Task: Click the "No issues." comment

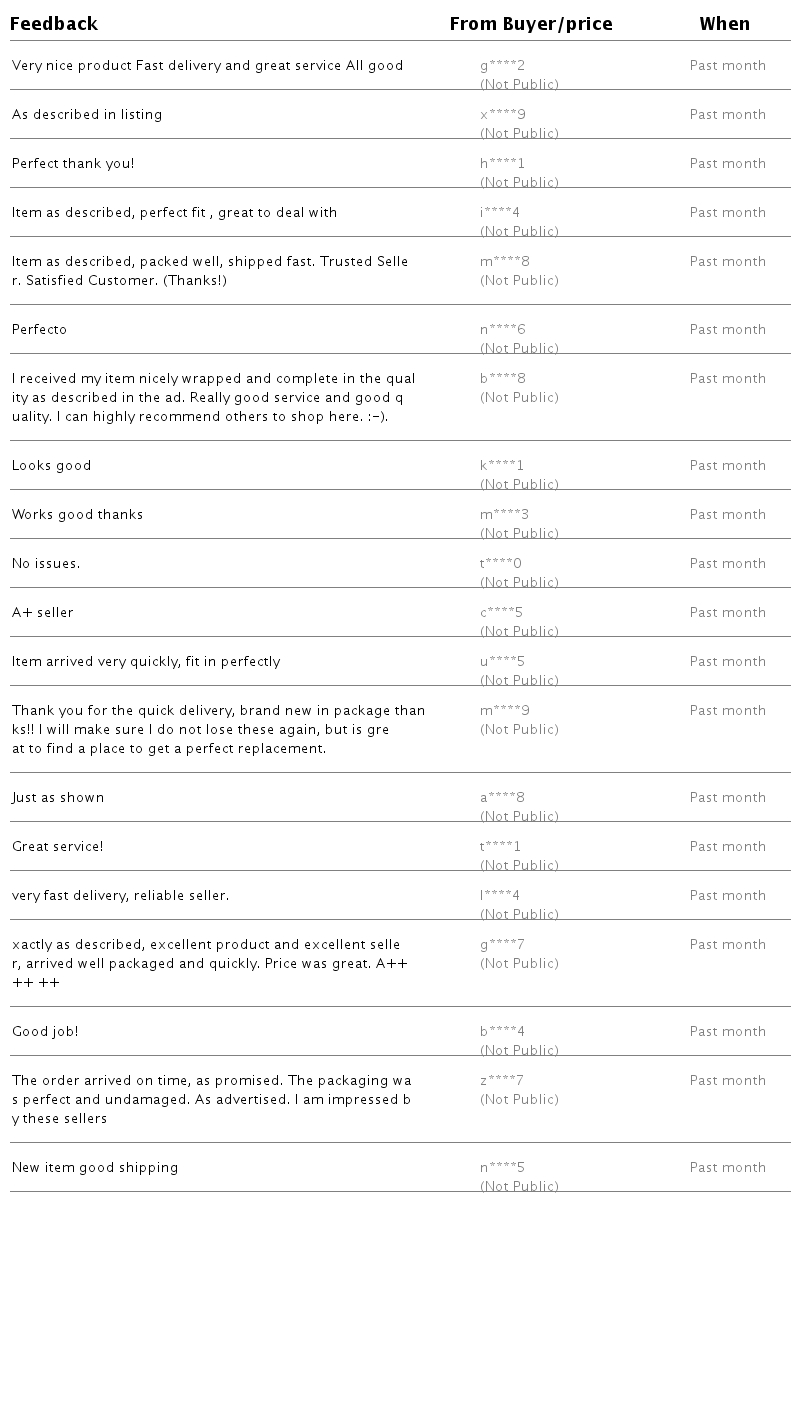Action: point(46,564)
